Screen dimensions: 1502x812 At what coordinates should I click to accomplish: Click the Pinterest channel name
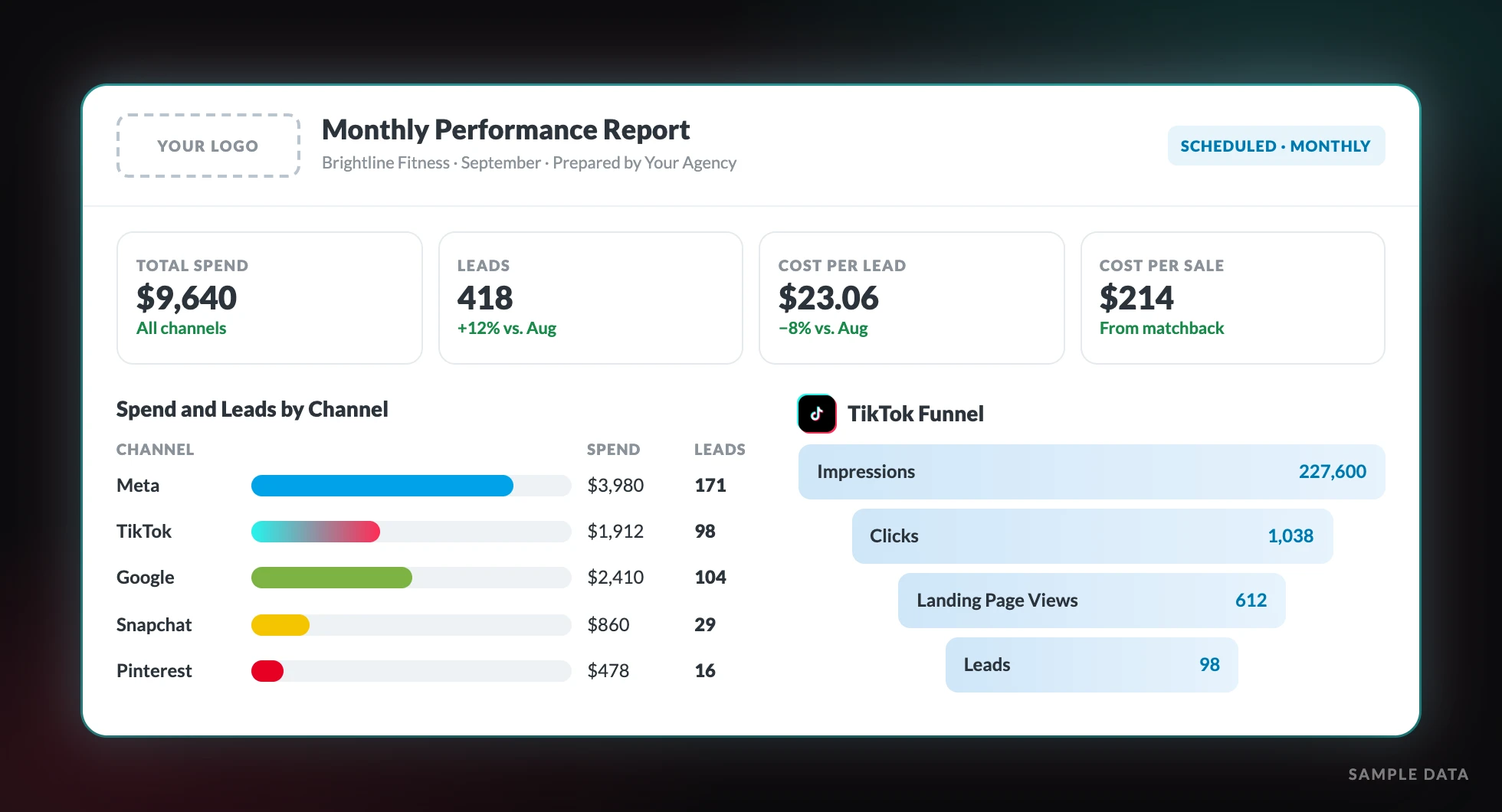point(154,671)
